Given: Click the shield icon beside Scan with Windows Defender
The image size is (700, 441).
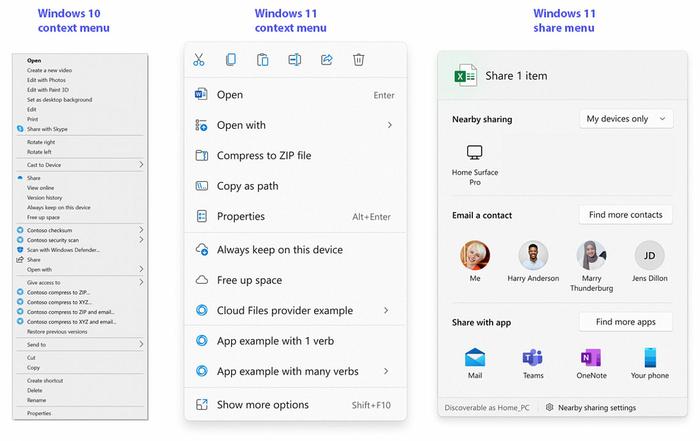Looking at the screenshot, I should pyautogui.click(x=20, y=250).
